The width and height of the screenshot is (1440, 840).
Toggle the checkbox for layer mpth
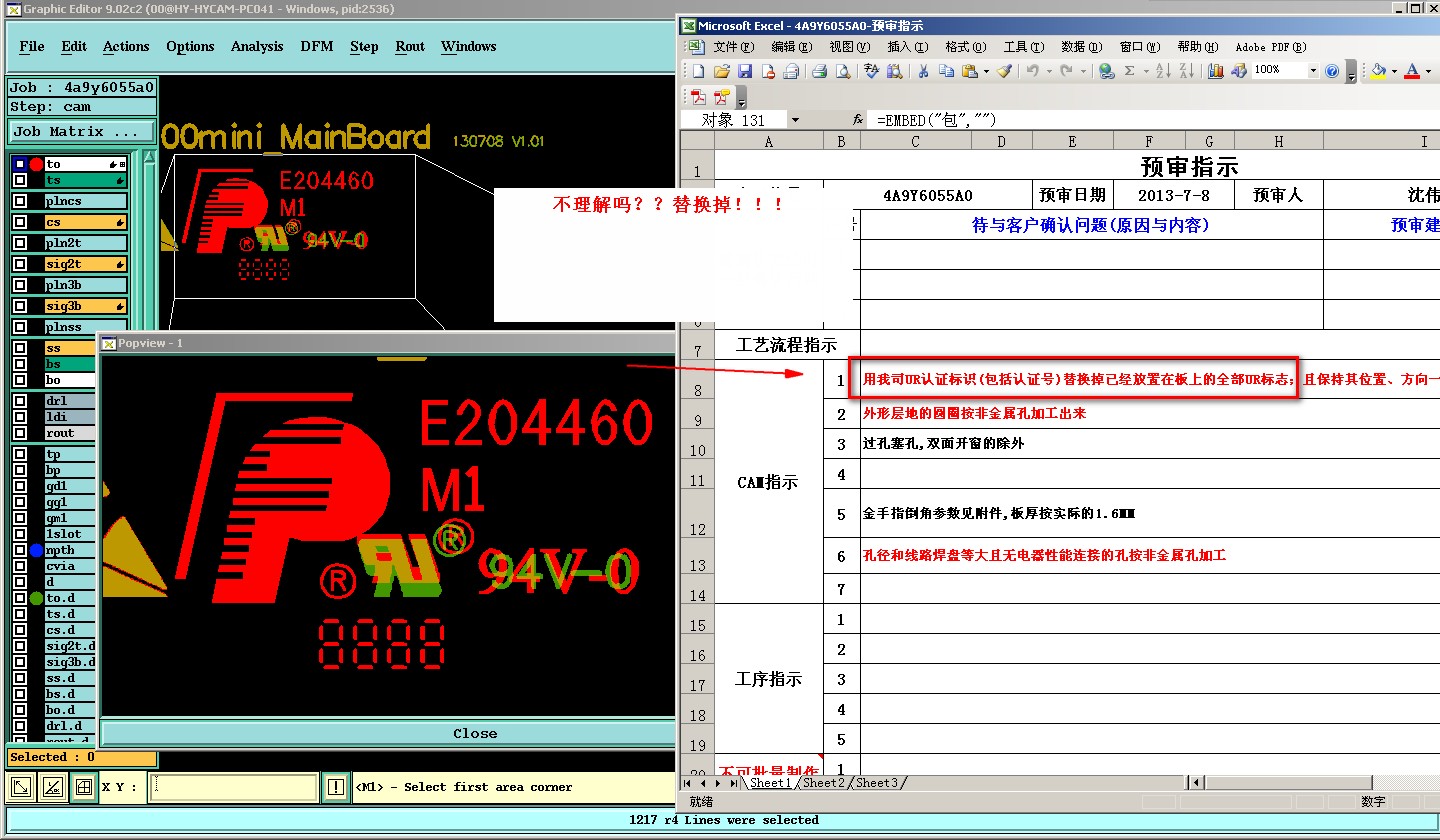click(20, 550)
